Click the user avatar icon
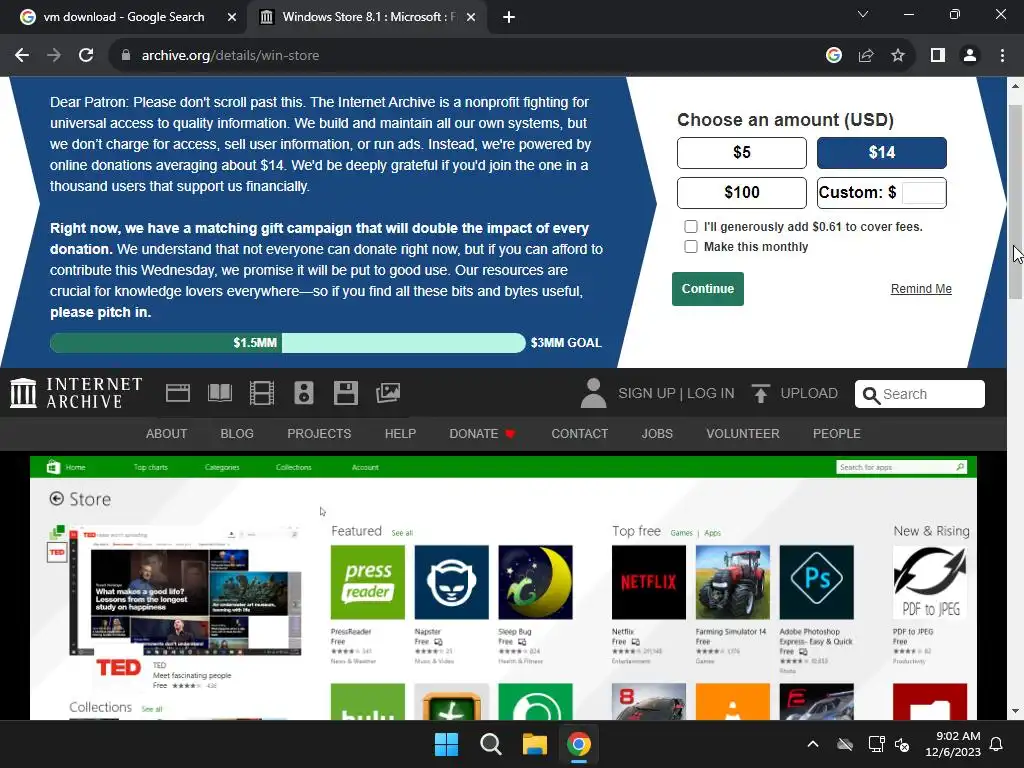Image resolution: width=1024 pixels, height=768 pixels. [593, 393]
